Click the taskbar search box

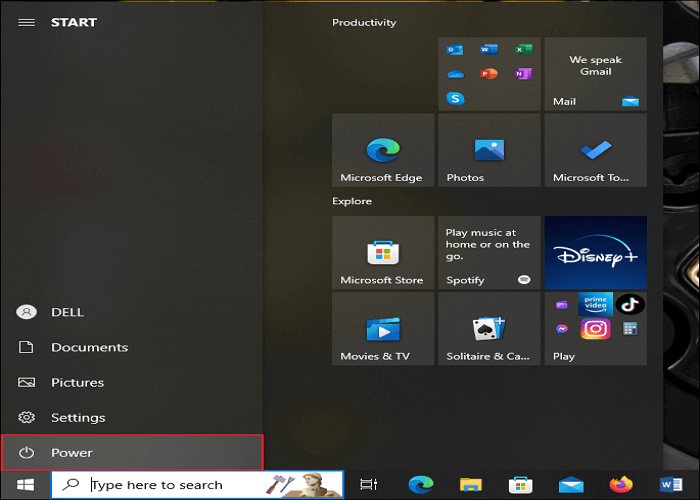(x=197, y=485)
